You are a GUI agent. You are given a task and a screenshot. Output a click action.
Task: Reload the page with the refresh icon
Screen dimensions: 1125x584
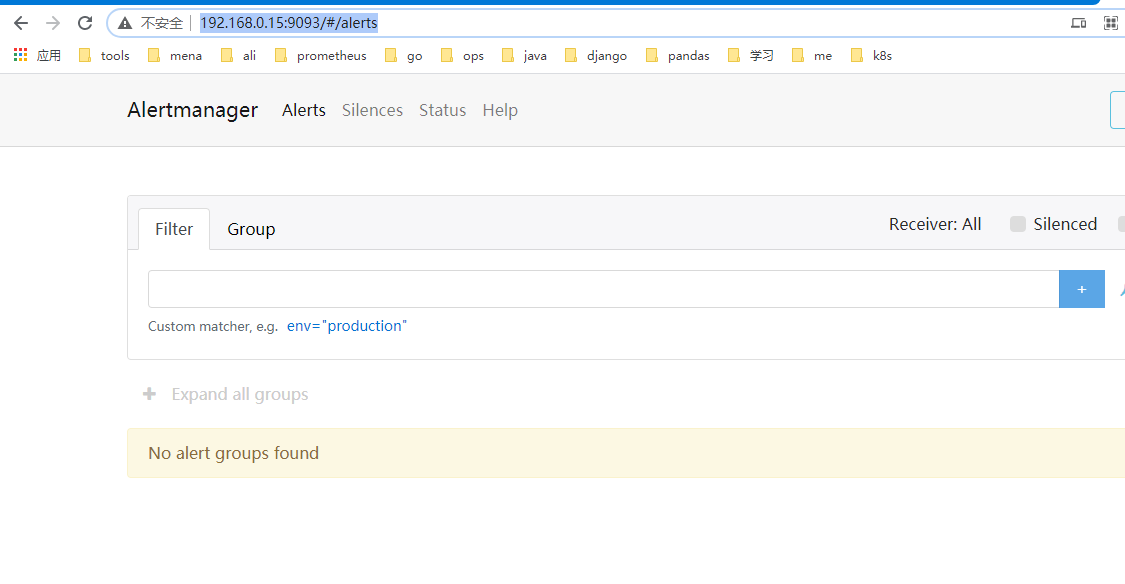point(85,23)
